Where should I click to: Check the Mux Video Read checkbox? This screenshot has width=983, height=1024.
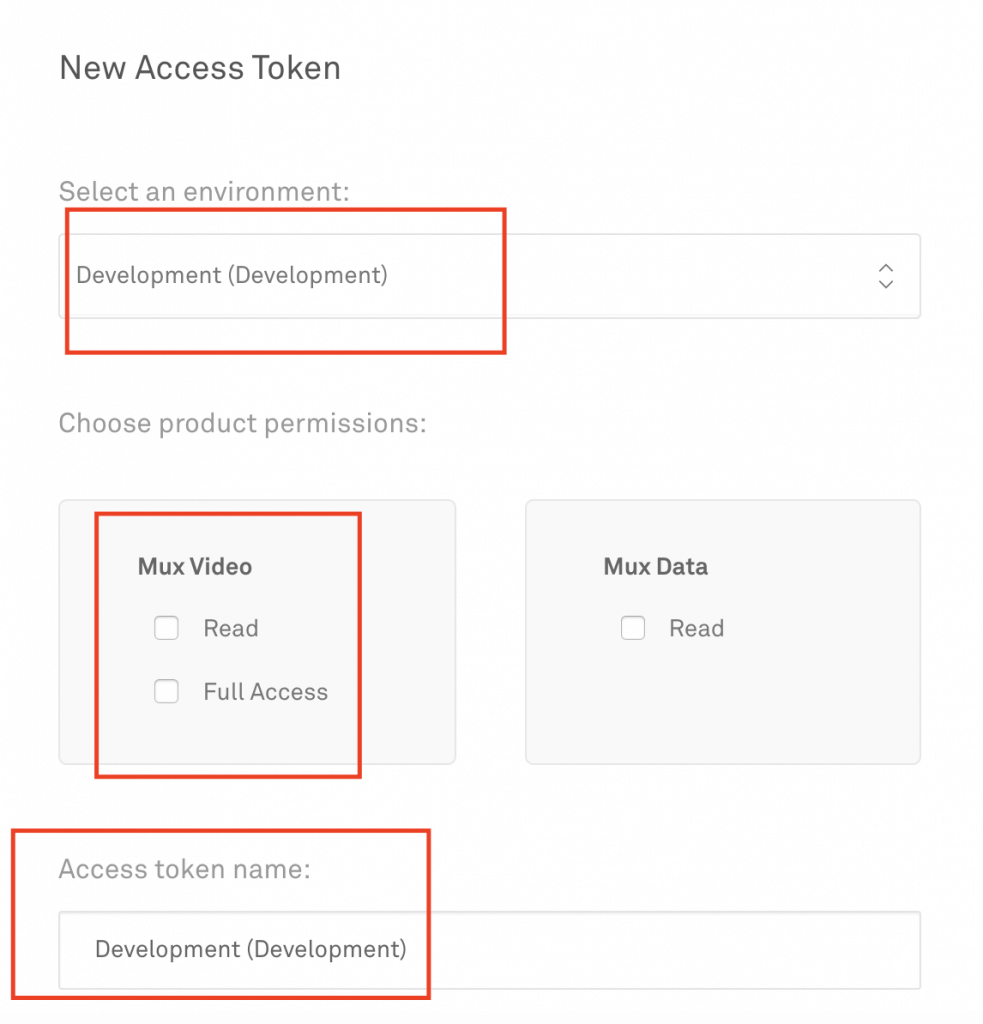tap(167, 628)
